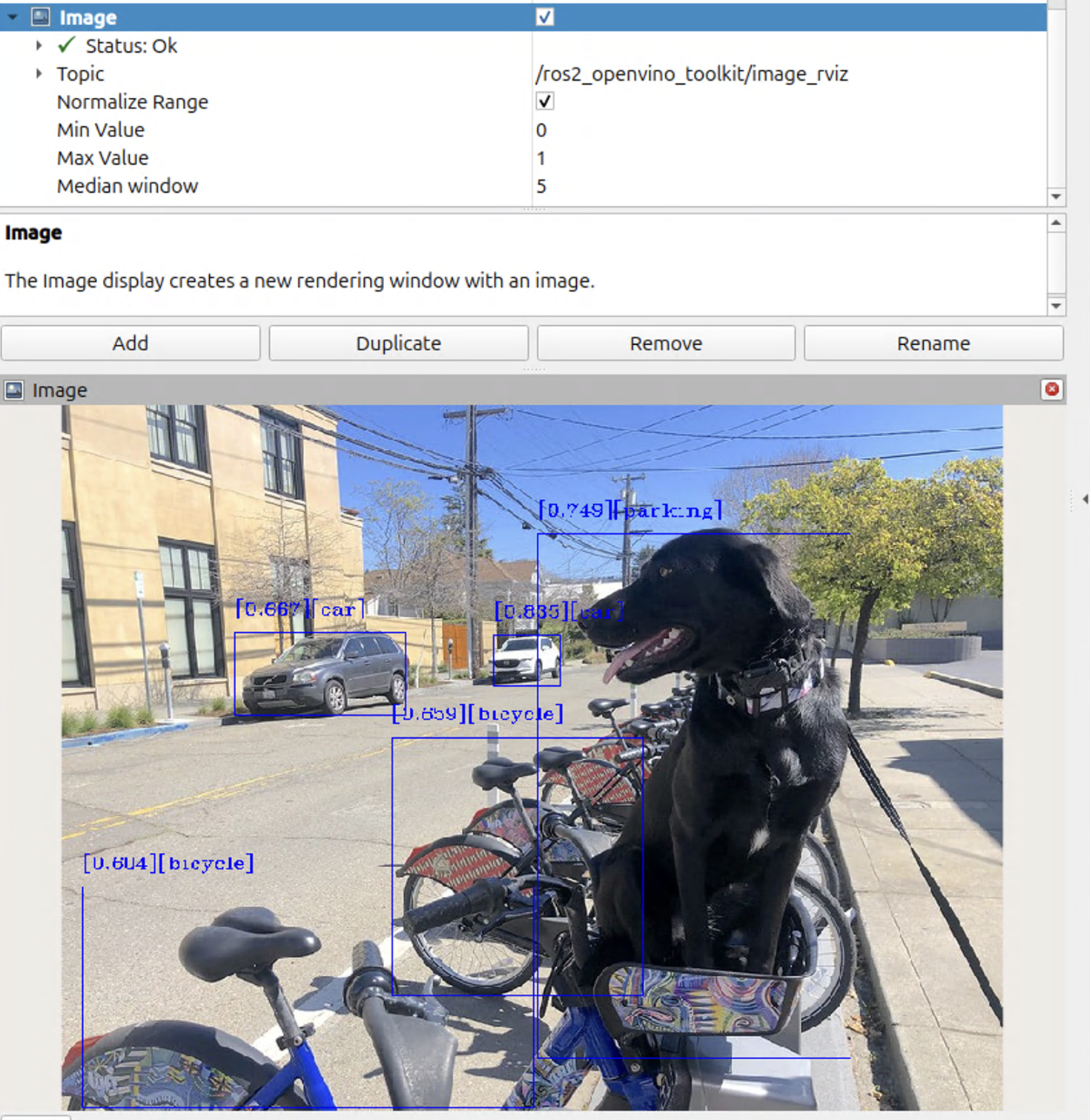Image resolution: width=1090 pixels, height=1120 pixels.
Task: Disable the Image display via its checkbox
Action: click(x=545, y=17)
